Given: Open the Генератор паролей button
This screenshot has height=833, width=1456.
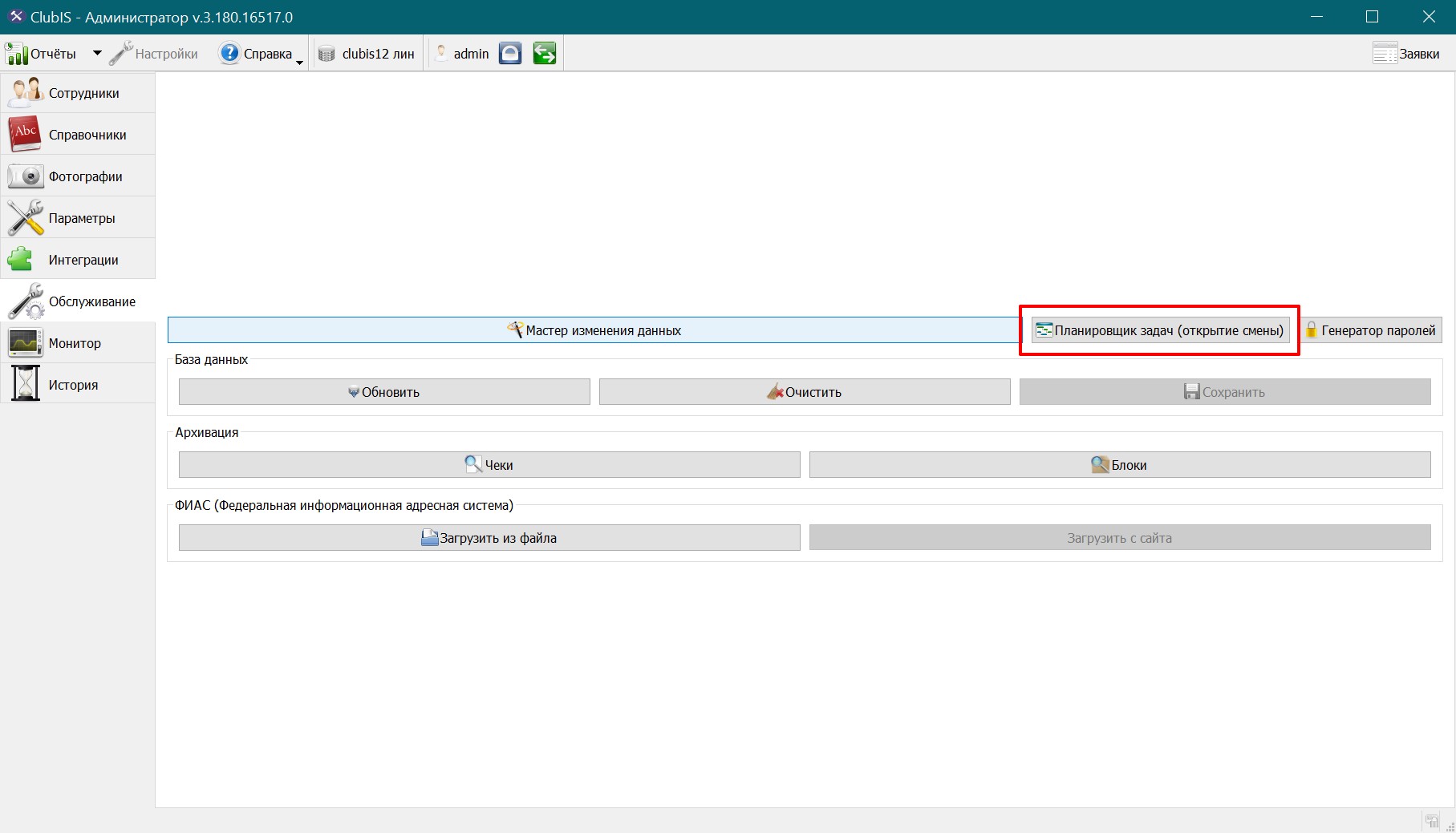Looking at the screenshot, I should coord(1370,330).
